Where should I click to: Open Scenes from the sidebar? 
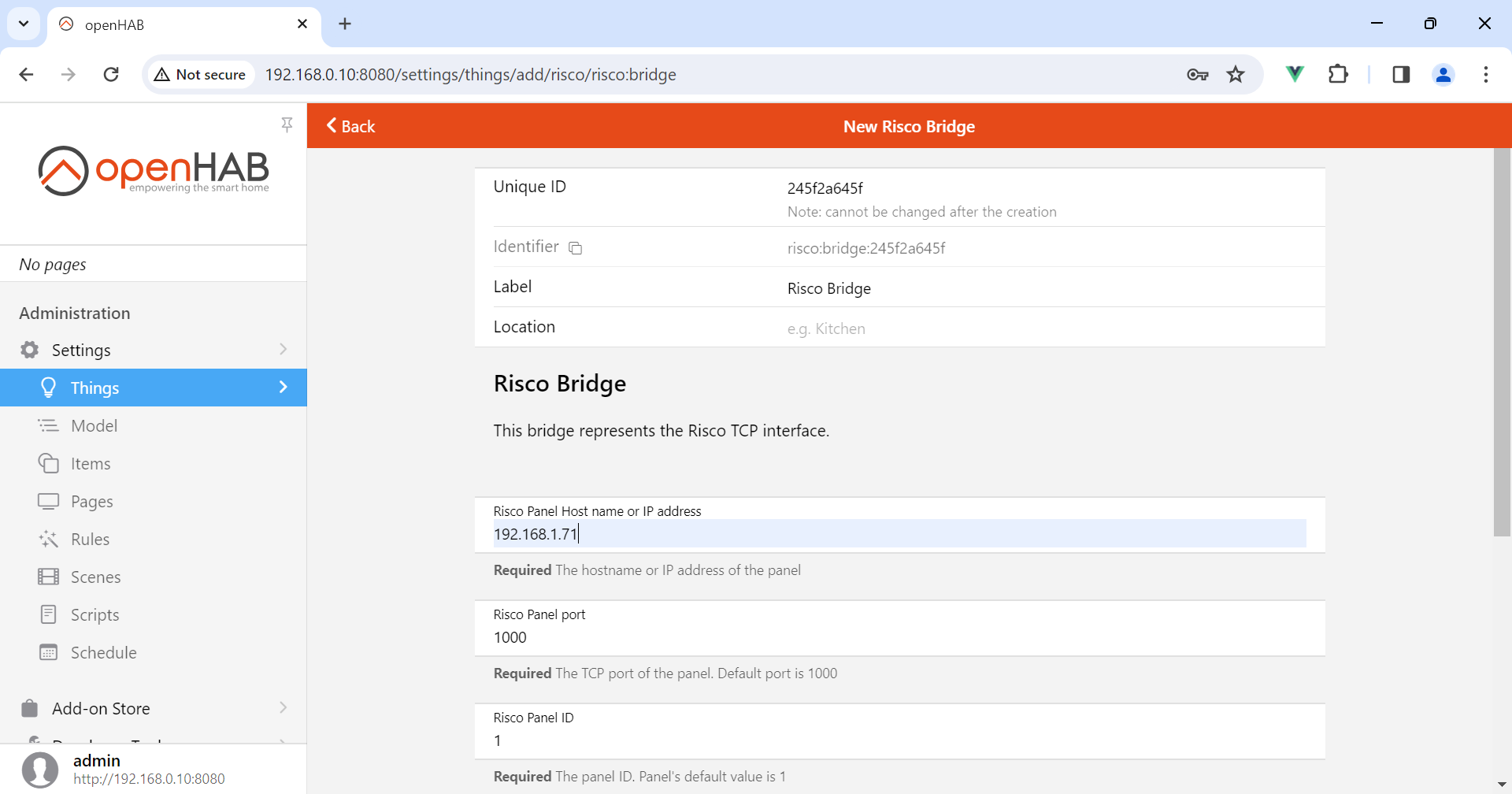click(x=95, y=577)
